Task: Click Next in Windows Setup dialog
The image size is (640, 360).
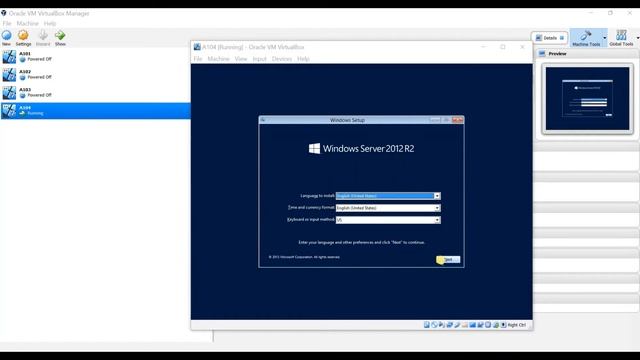Action: click(448, 260)
